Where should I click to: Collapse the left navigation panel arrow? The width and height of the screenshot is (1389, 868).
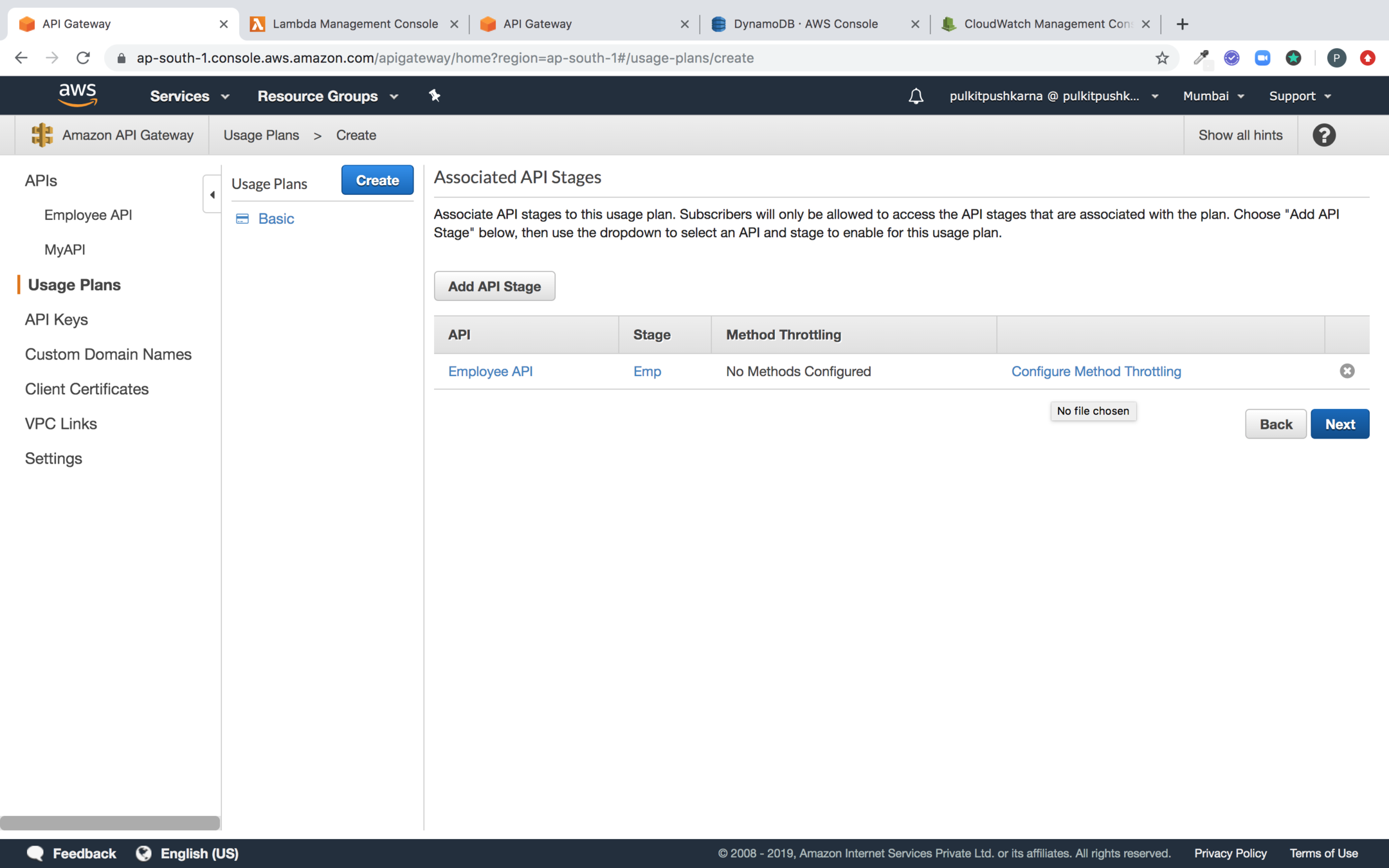click(212, 194)
